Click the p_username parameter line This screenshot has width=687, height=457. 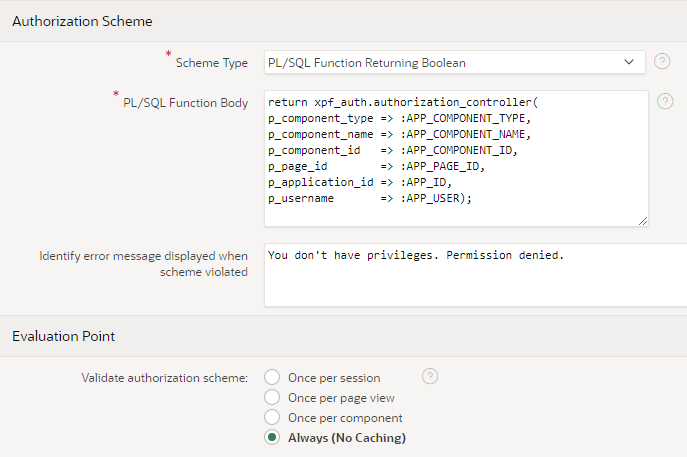[x=370, y=198]
